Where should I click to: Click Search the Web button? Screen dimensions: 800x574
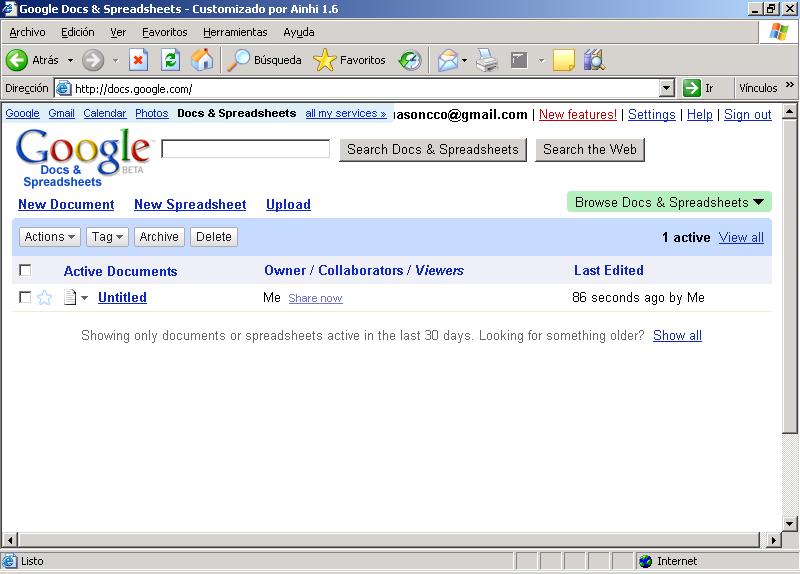tap(590, 149)
